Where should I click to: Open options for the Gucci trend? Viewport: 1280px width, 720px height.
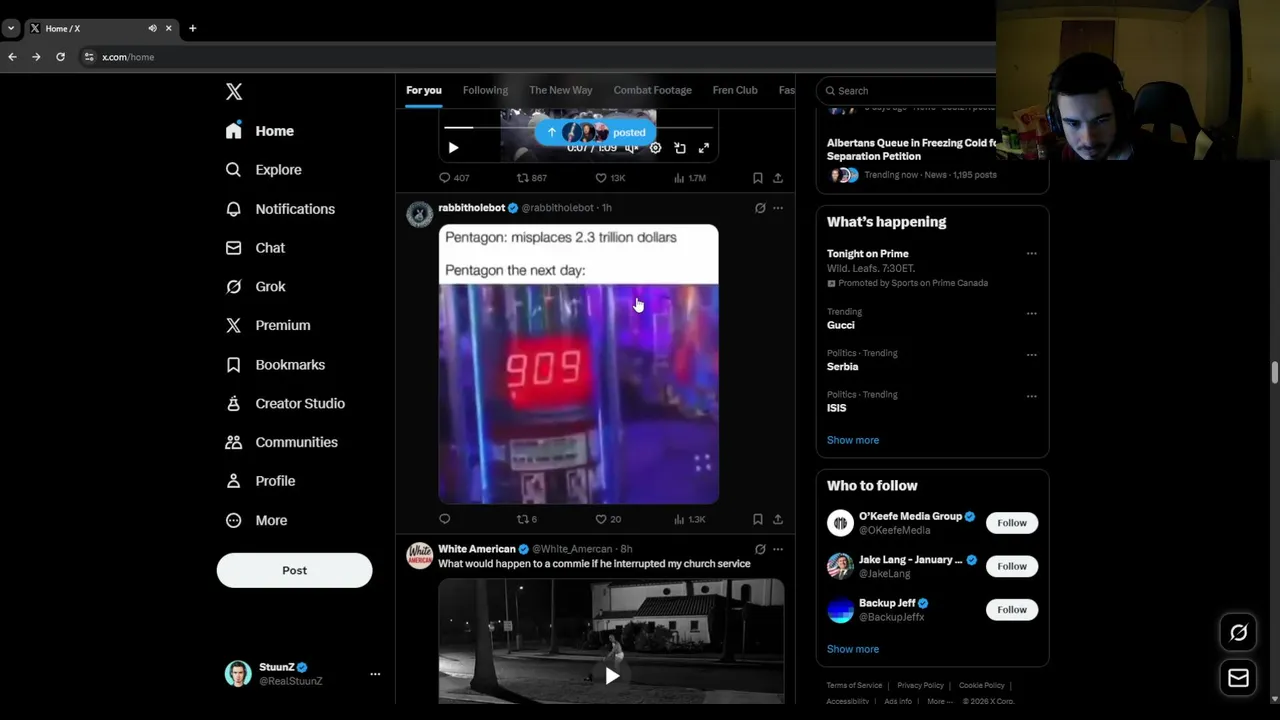1031,313
